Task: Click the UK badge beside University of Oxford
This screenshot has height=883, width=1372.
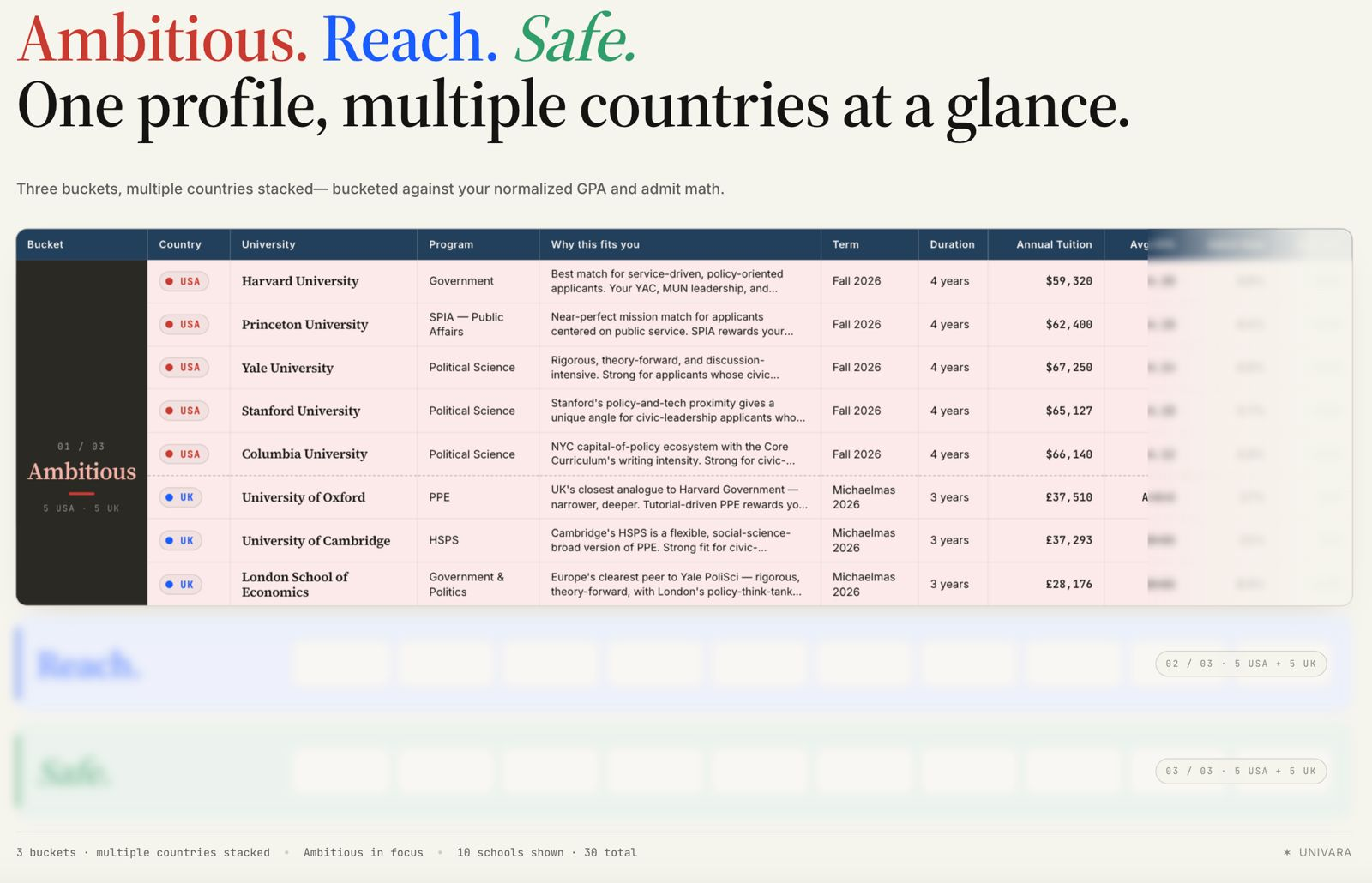Action: tap(181, 497)
